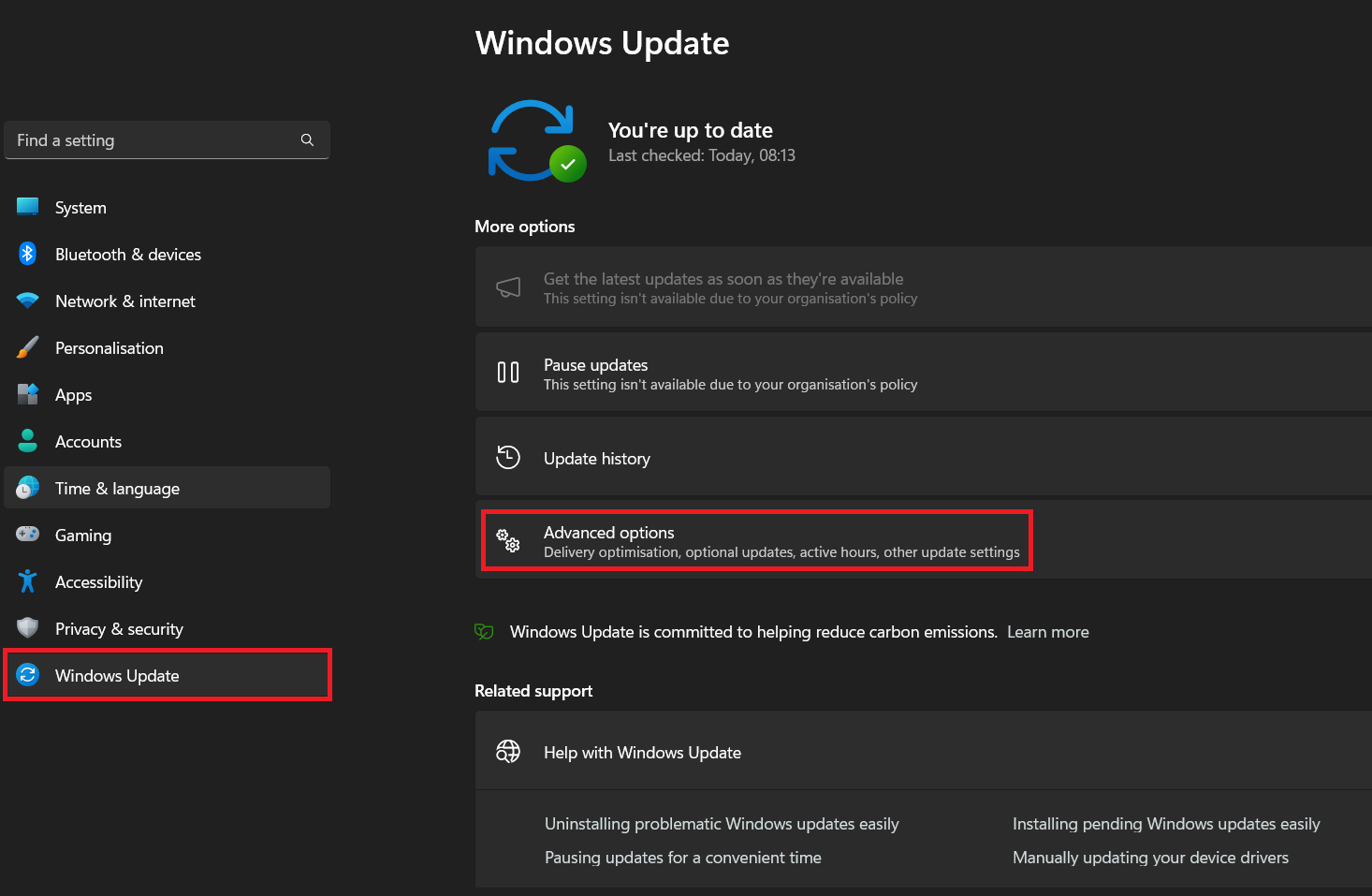Image resolution: width=1372 pixels, height=896 pixels.
Task: Click the Update history clock icon
Action: 508,458
